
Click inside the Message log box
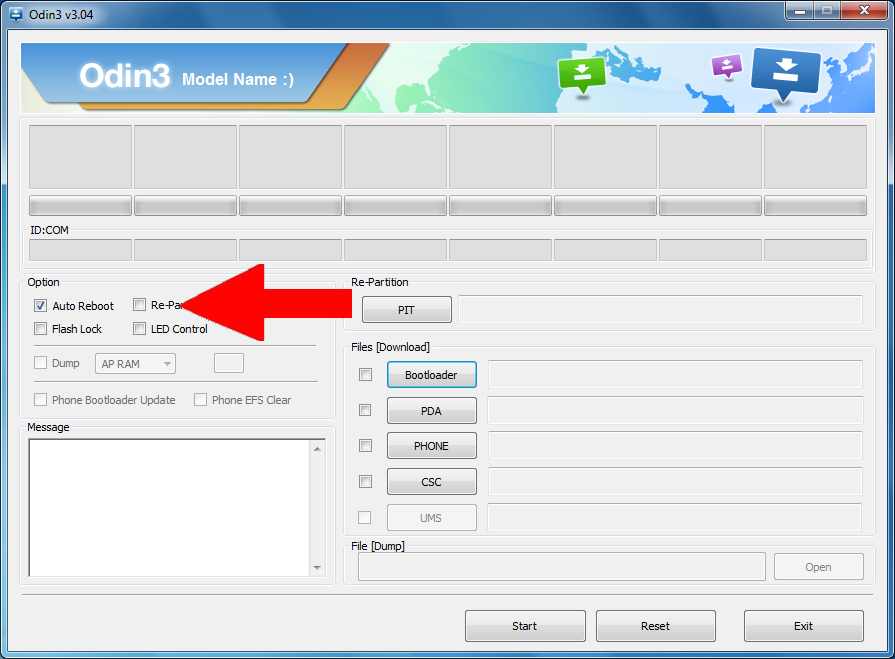pos(170,508)
